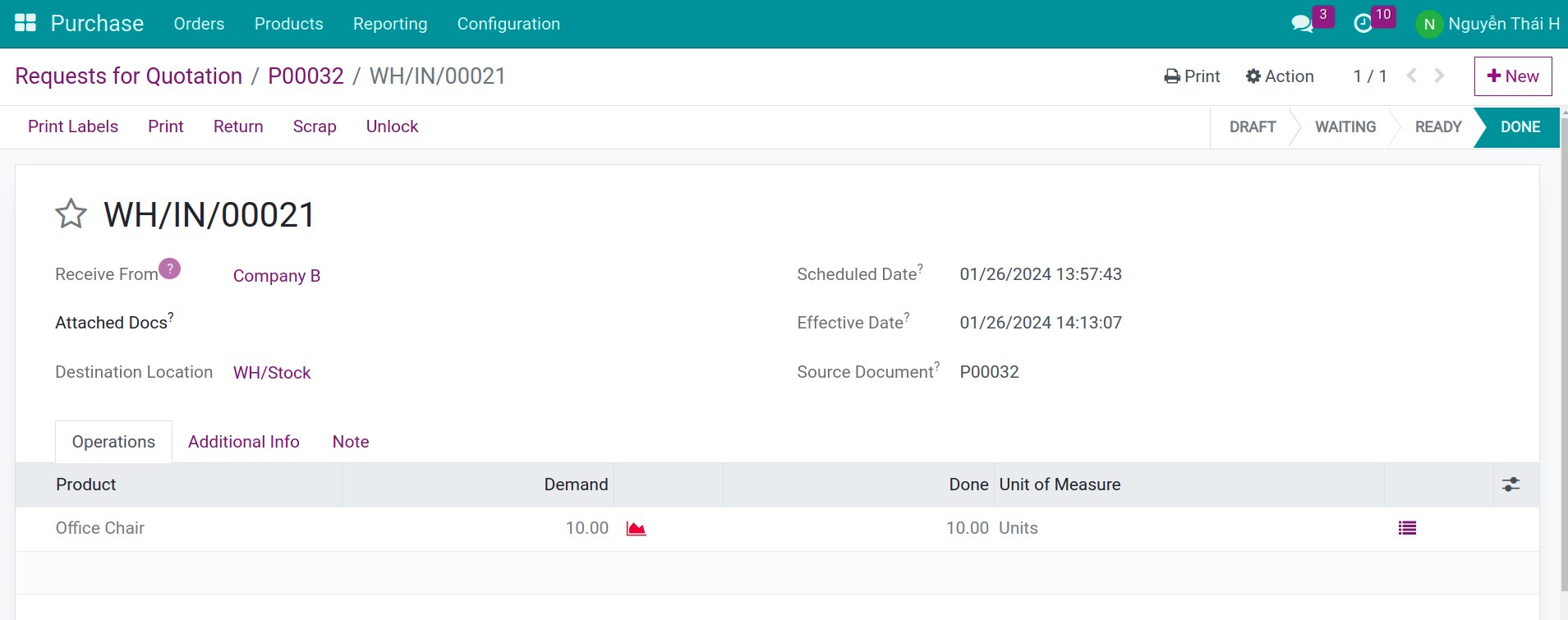Switch to the Note tab
The height and width of the screenshot is (620, 1568).
pyautogui.click(x=351, y=442)
